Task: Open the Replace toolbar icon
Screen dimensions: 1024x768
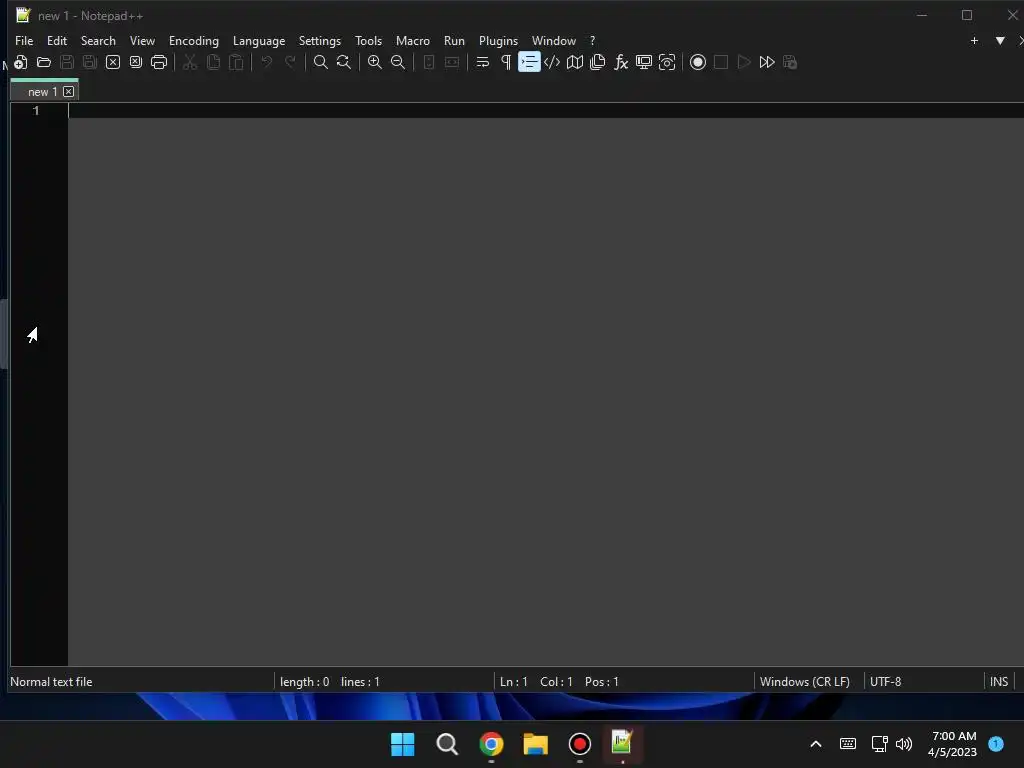Action: pos(344,62)
